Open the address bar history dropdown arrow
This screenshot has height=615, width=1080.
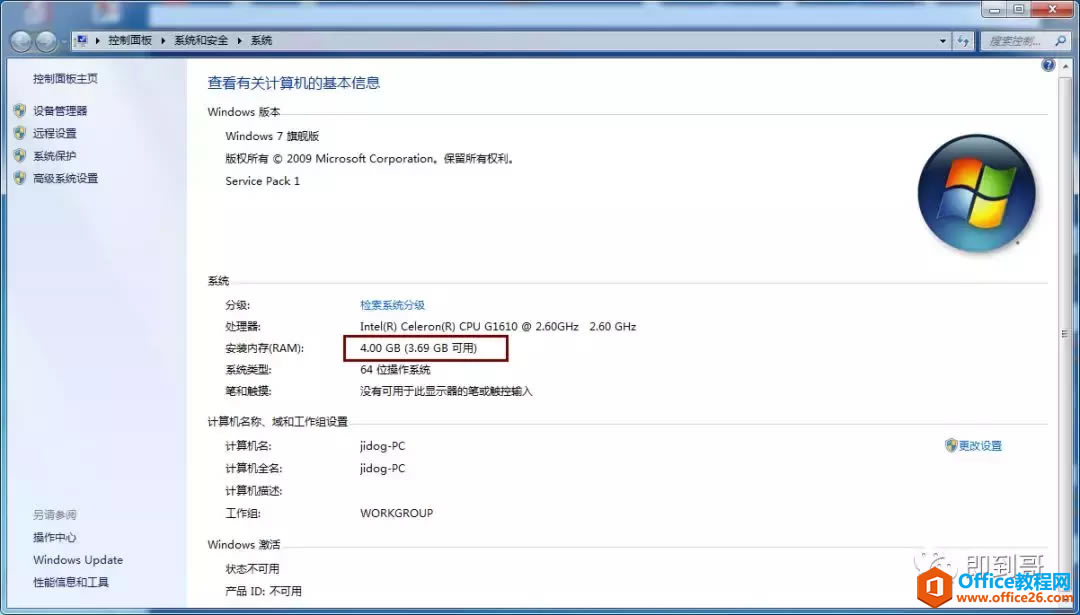(x=943, y=41)
